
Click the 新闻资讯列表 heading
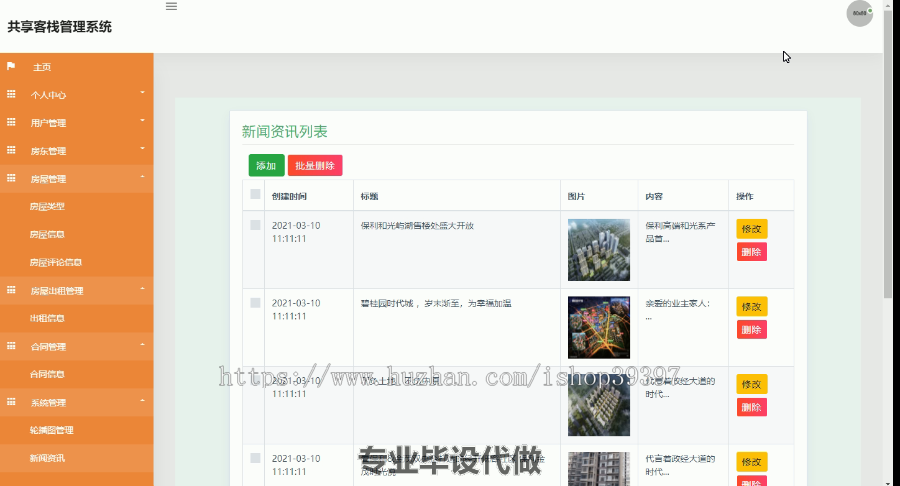click(285, 131)
